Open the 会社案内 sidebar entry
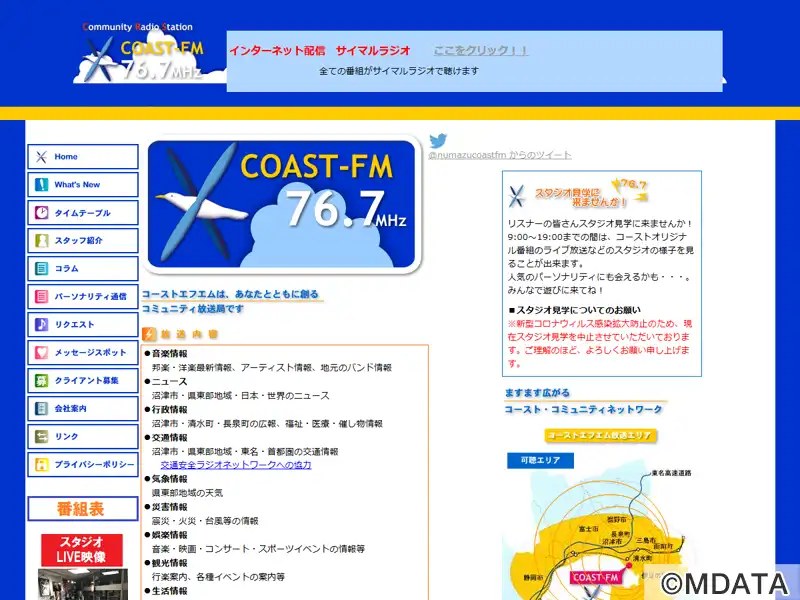This screenshot has height=600, width=800. point(83,409)
